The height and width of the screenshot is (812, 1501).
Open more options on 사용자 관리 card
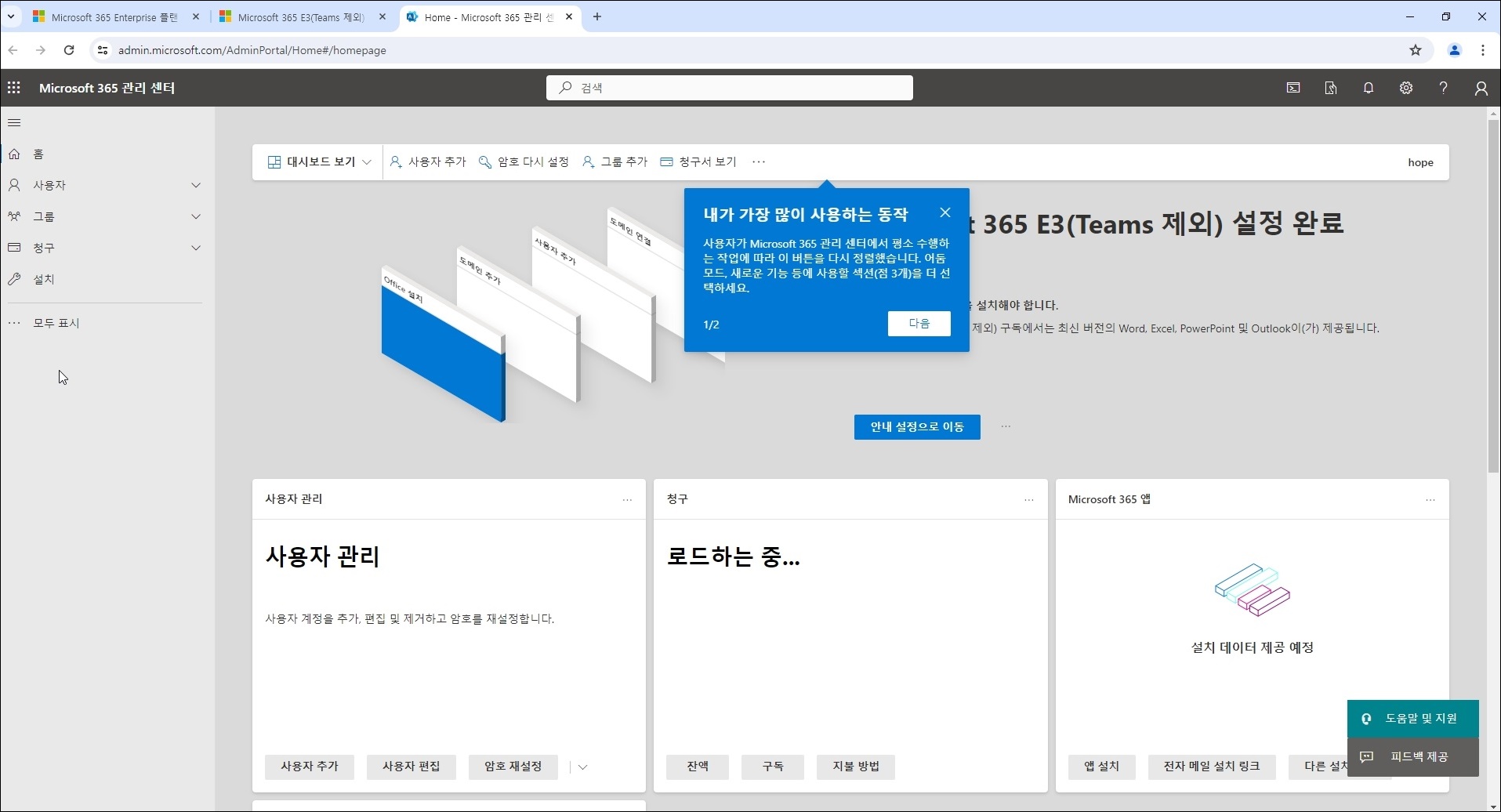627,499
